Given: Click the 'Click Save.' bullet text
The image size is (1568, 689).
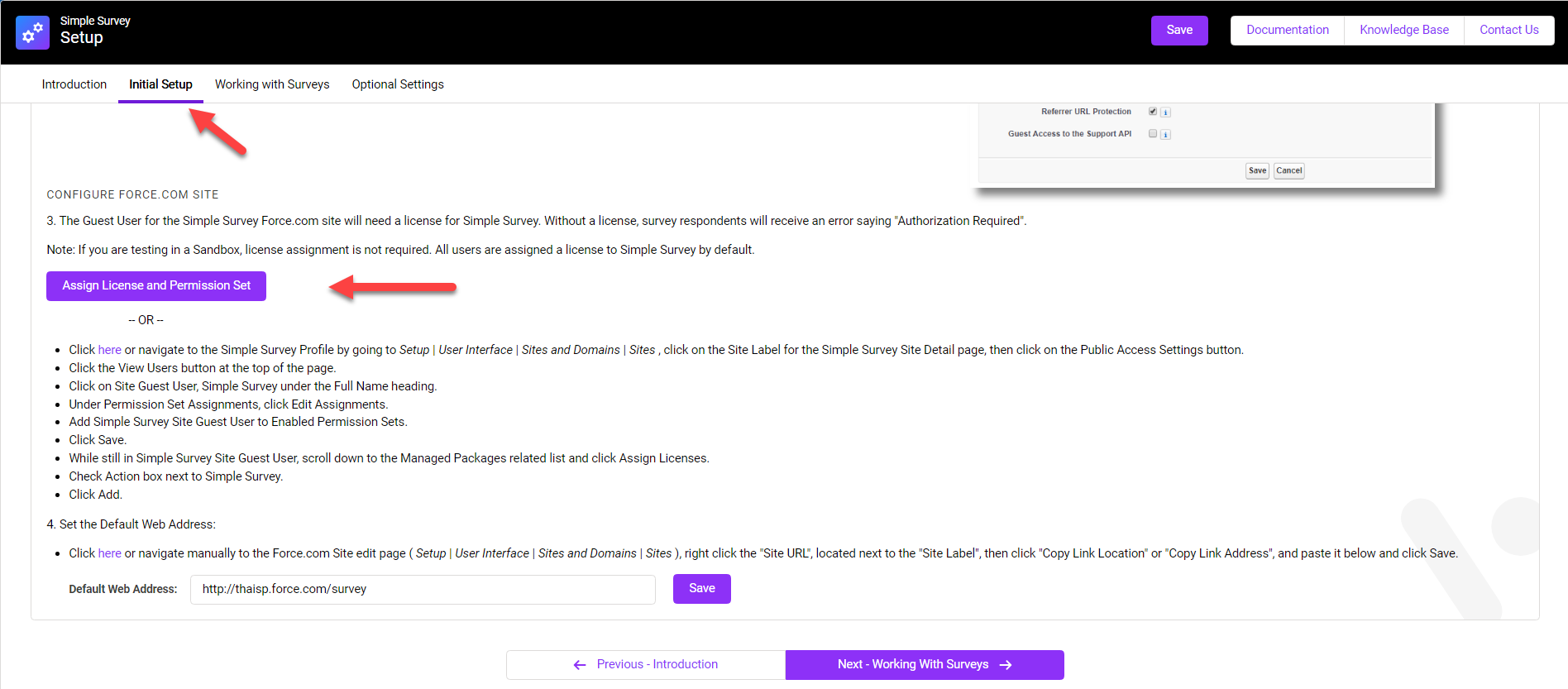Looking at the screenshot, I should pos(98,440).
